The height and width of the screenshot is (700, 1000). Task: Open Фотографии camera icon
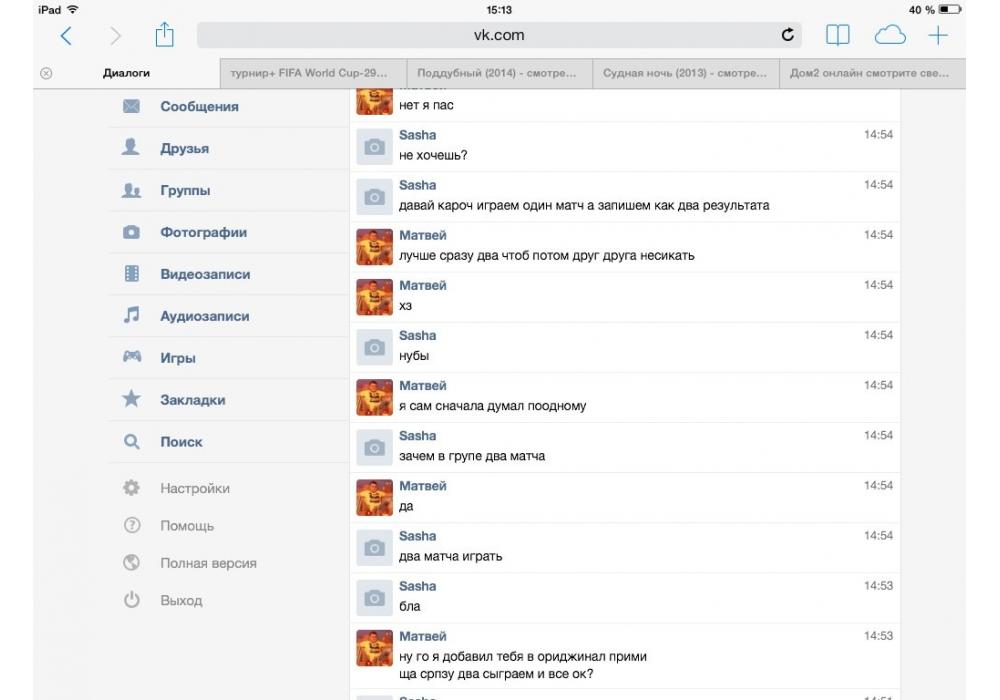131,232
